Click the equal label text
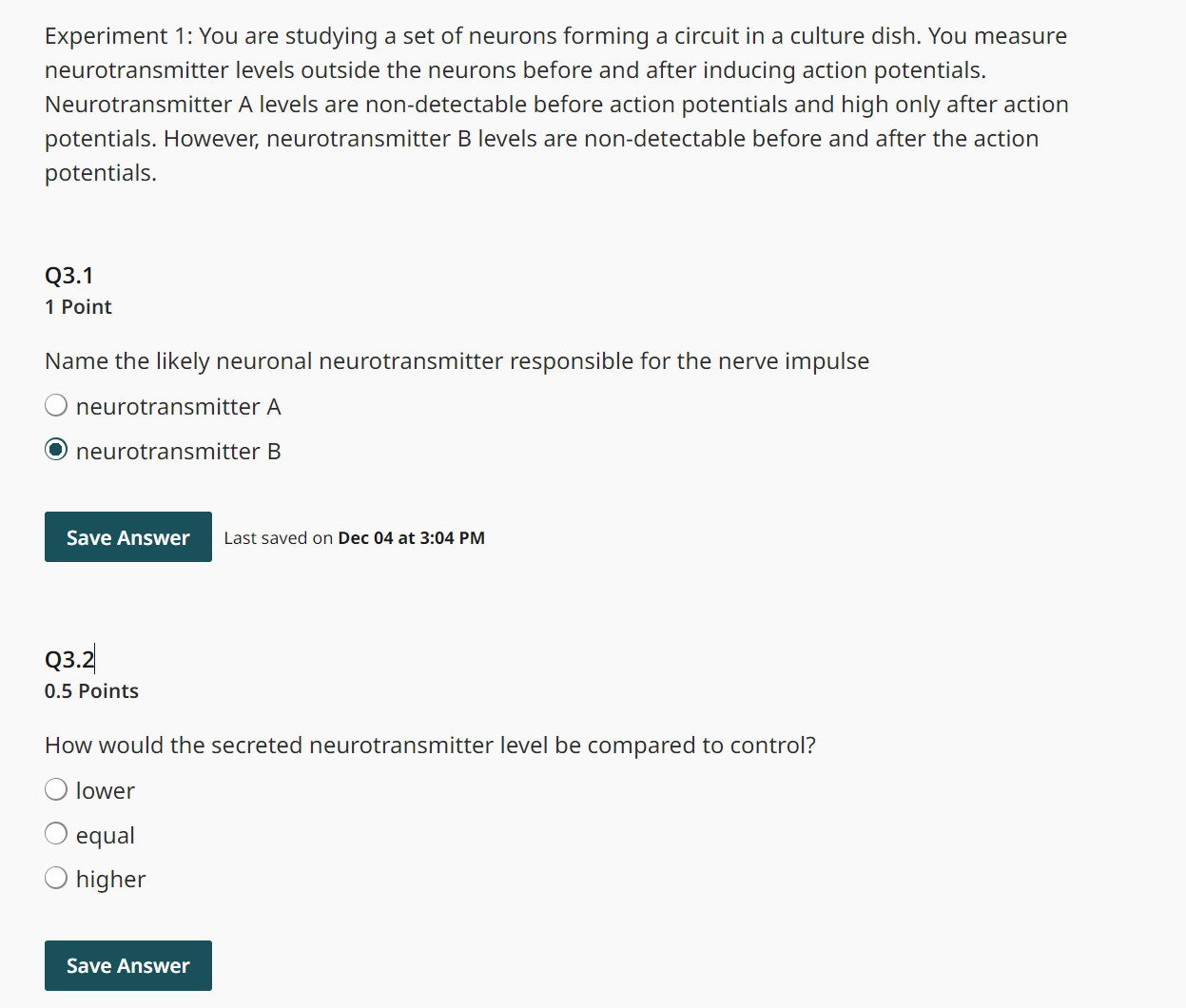The image size is (1186, 1008). click(107, 835)
